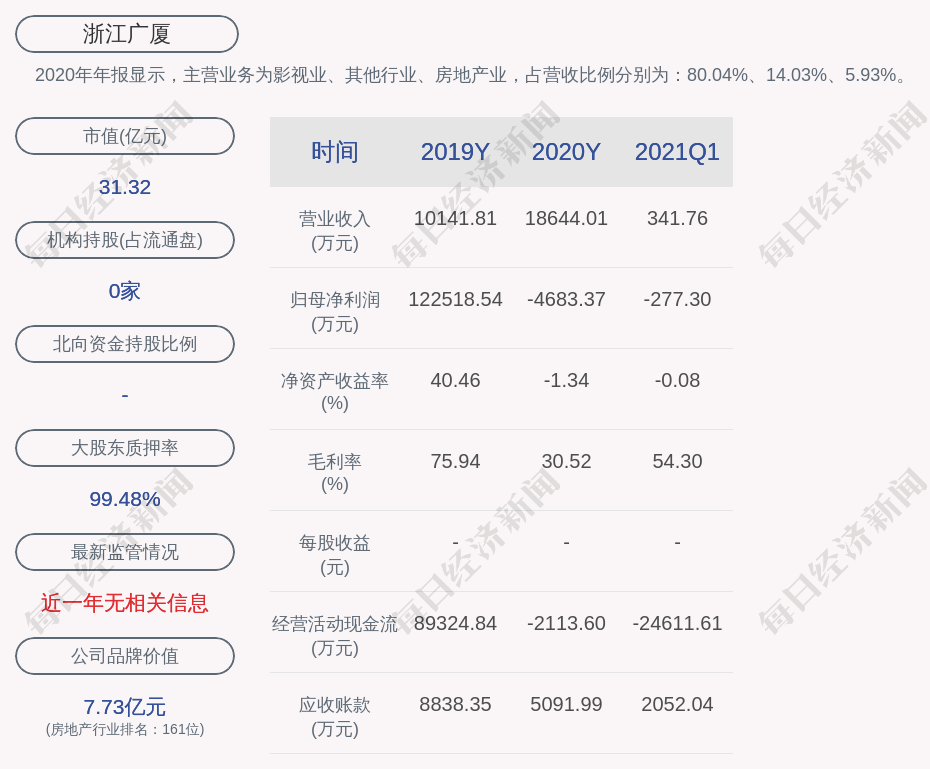
Task: Click the 99.48% pledge ratio value
Action: 125,499
